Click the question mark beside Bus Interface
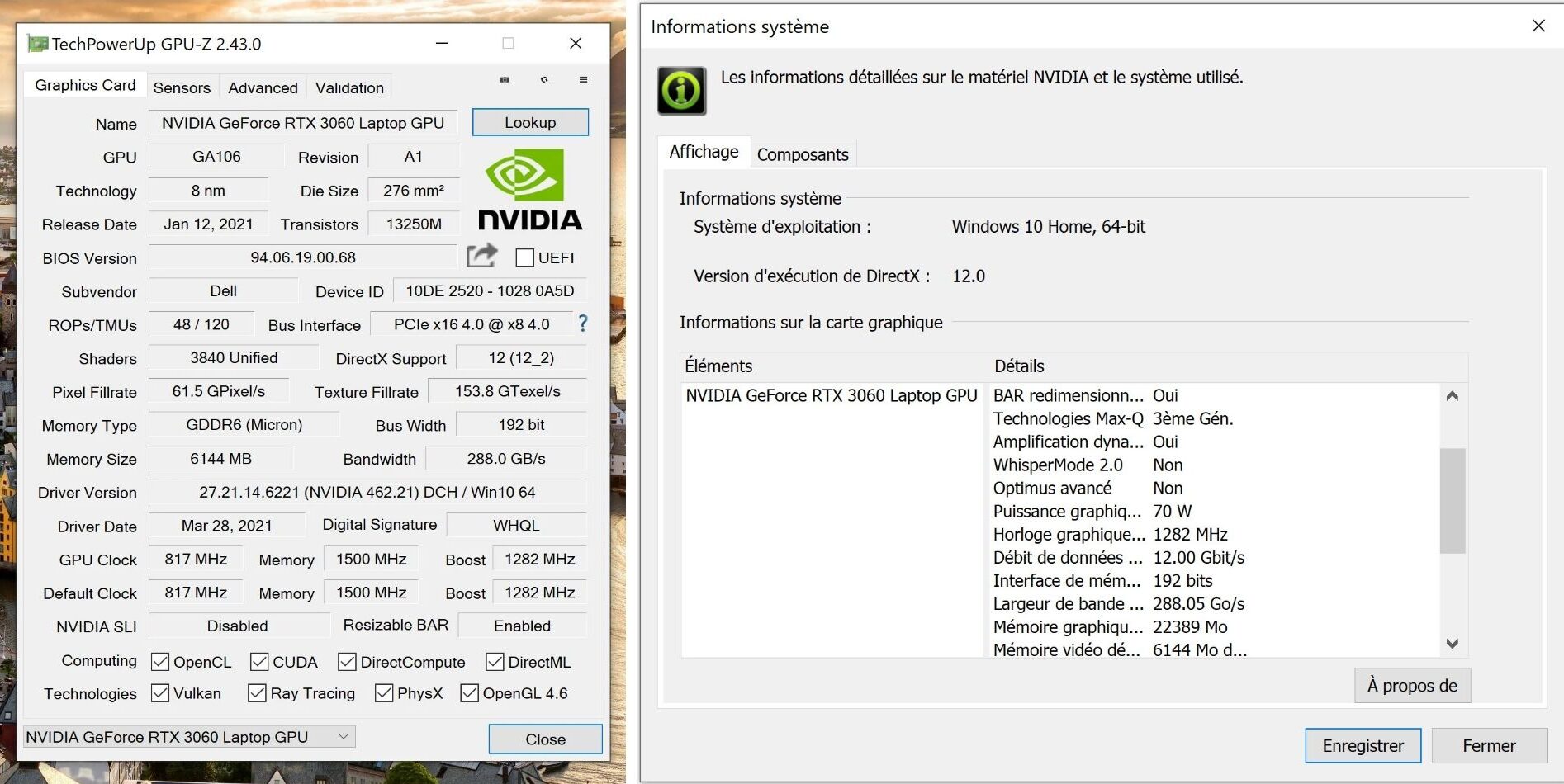This screenshot has width=1564, height=784. (582, 324)
